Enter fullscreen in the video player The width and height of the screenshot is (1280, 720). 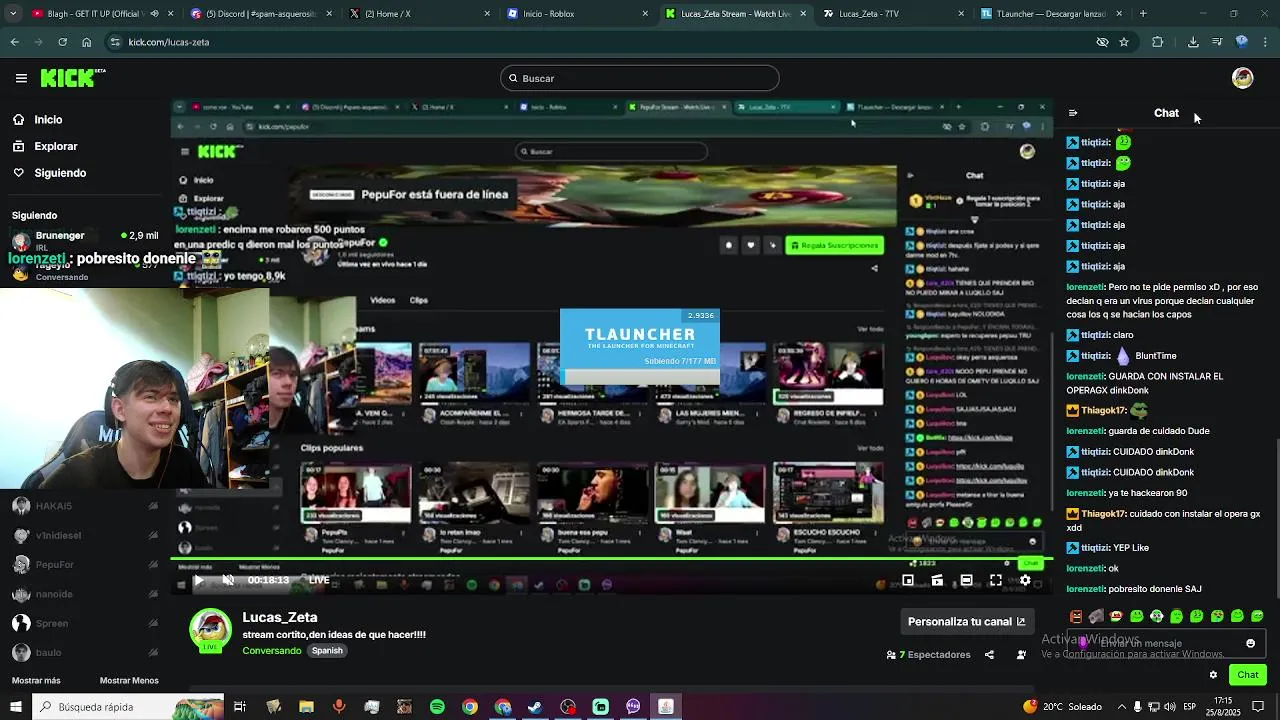pos(996,580)
